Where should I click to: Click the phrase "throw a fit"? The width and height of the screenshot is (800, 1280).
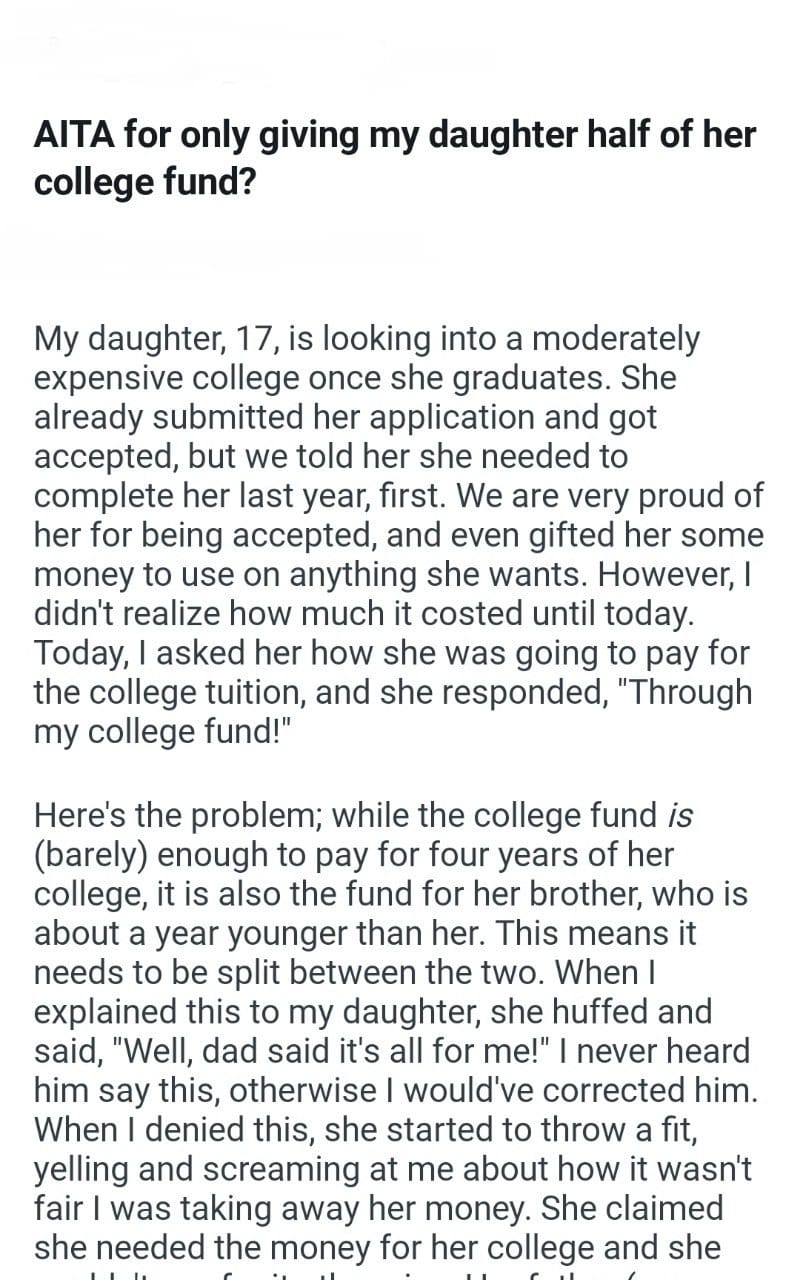tap(613, 1129)
